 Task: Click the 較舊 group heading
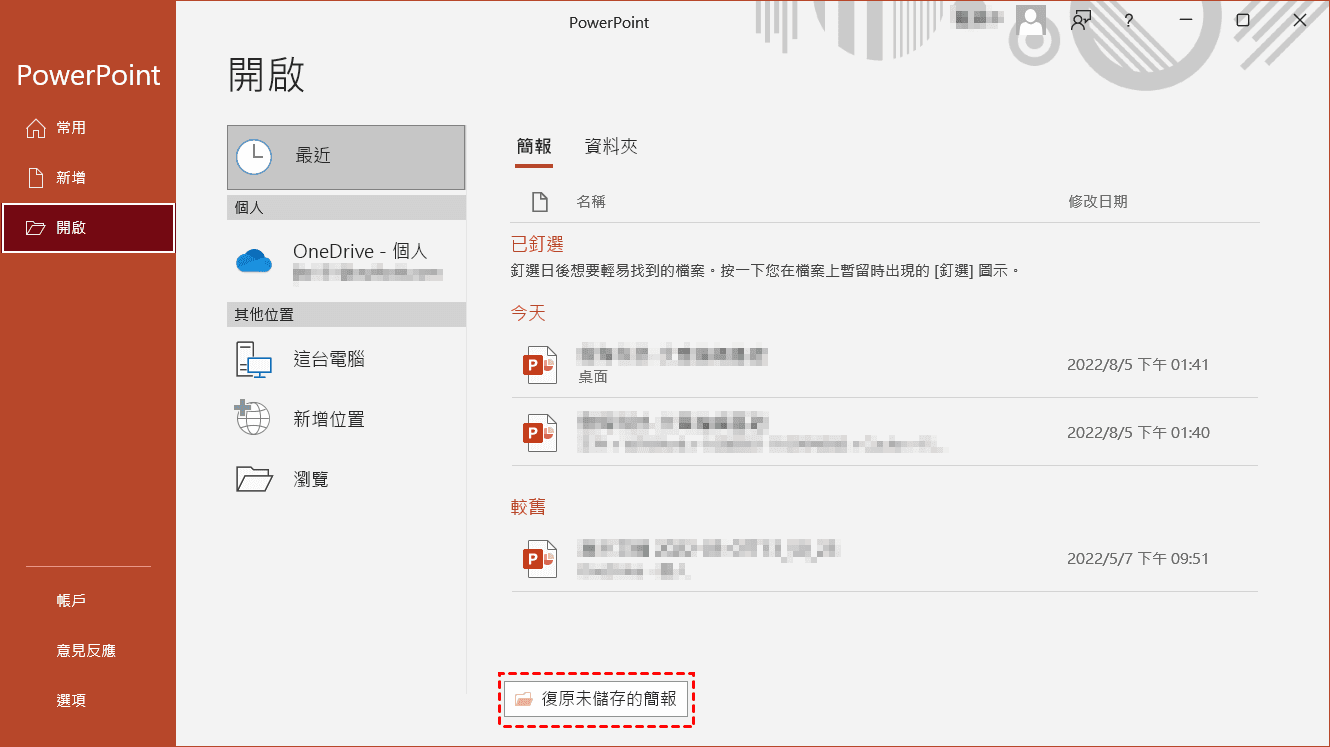click(529, 508)
